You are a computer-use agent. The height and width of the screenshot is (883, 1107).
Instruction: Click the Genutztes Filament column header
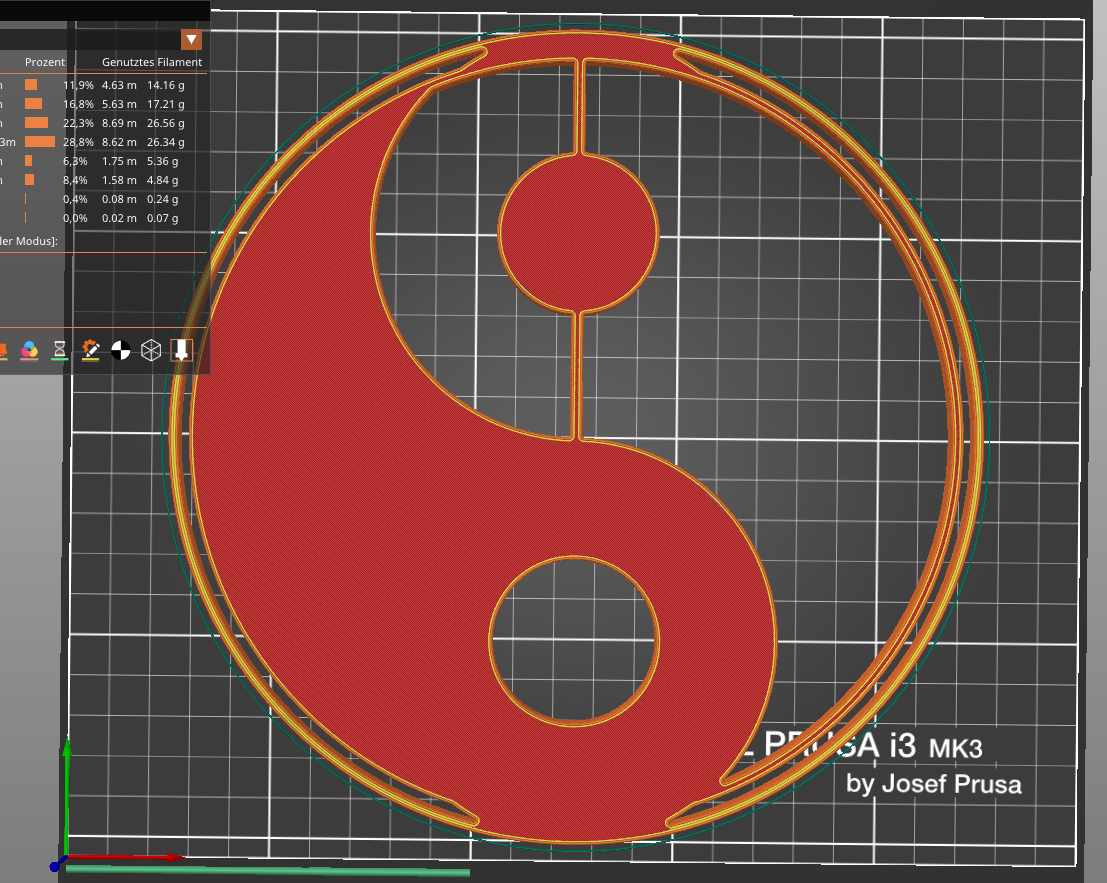point(152,62)
